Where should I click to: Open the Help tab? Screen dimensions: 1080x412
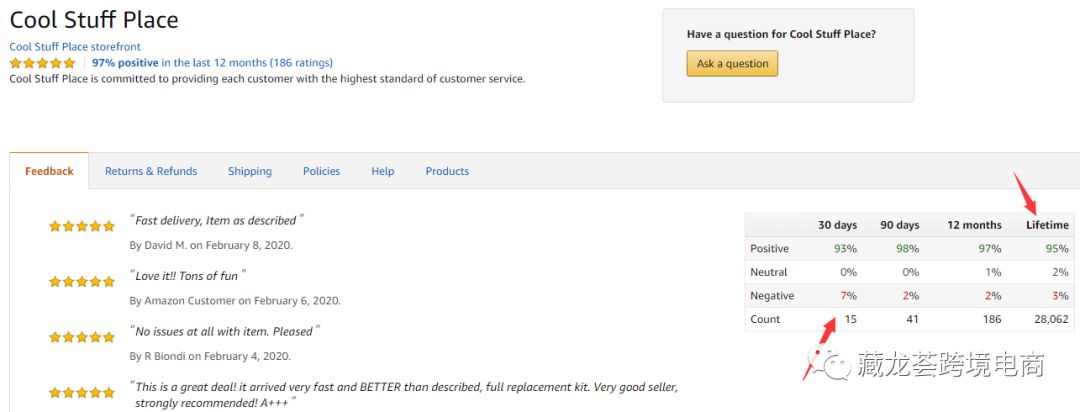(383, 171)
